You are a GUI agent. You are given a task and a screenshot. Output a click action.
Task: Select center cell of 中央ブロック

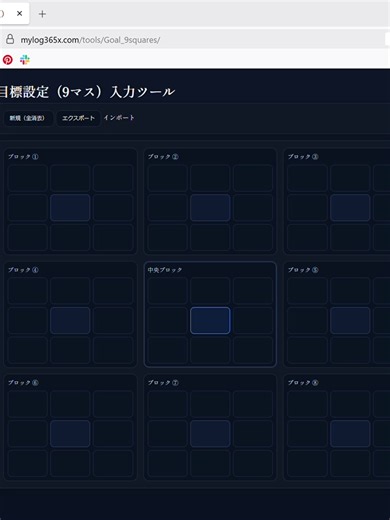click(210, 320)
